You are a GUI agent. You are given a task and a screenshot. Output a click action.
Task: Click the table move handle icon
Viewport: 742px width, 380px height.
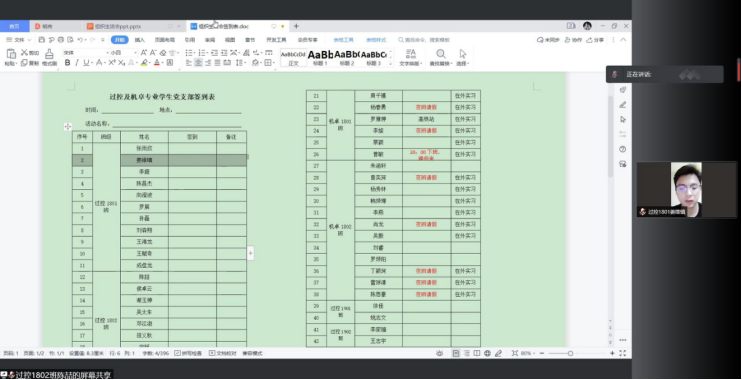68,126
